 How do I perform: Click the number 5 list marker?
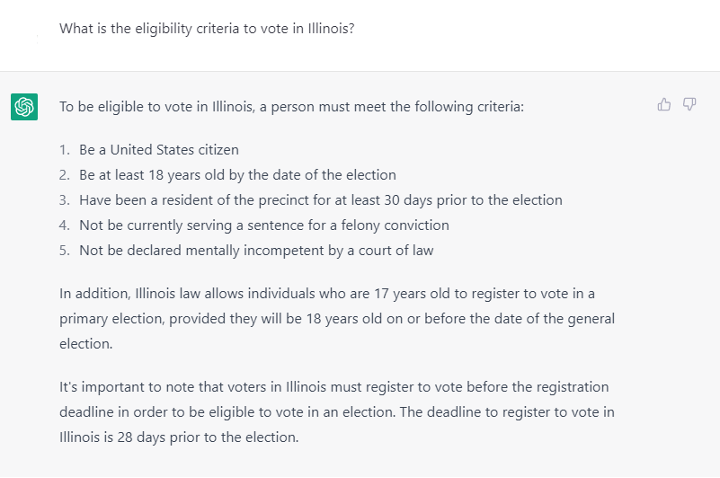click(64, 250)
